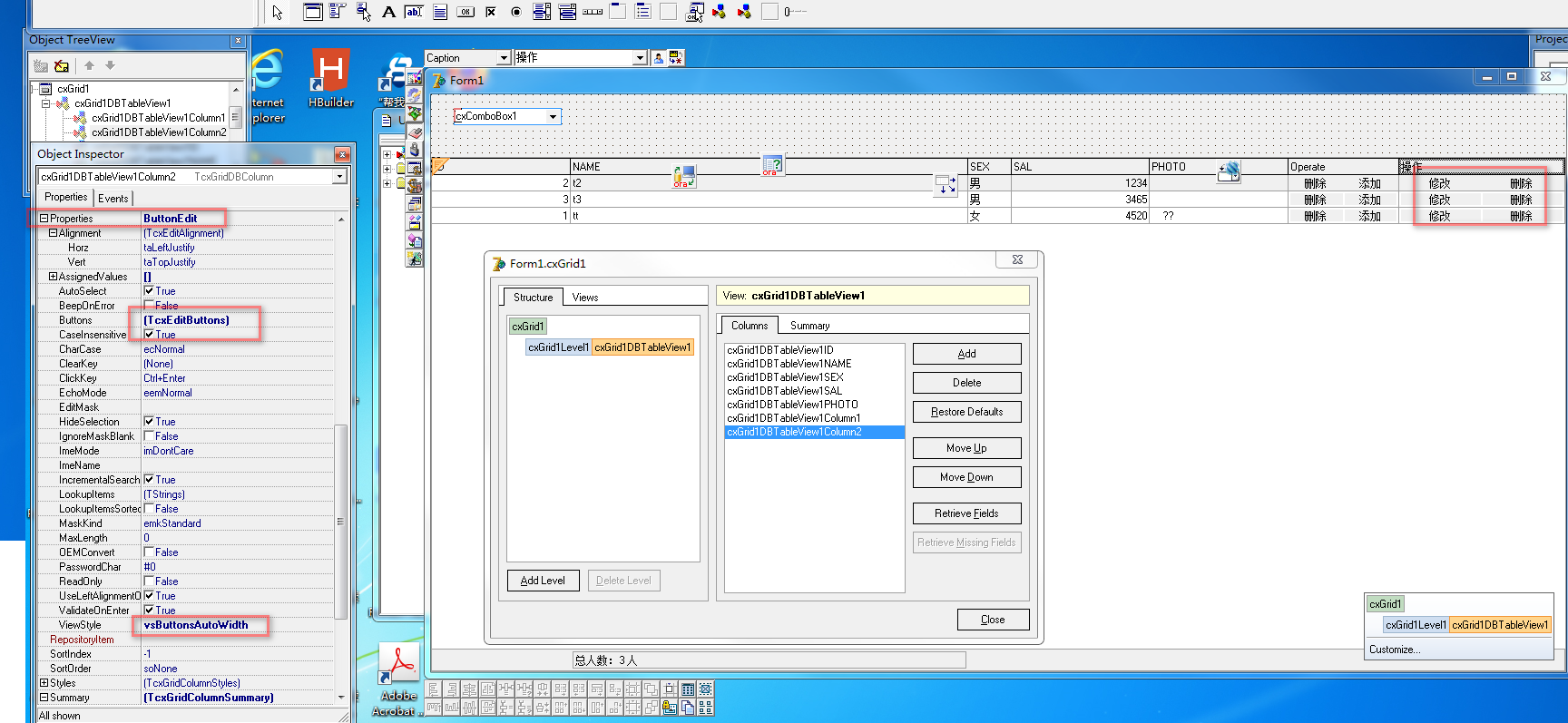The height and width of the screenshot is (723, 1568).
Task: Toggle the BeepOnError checkbox
Action: tap(149, 306)
